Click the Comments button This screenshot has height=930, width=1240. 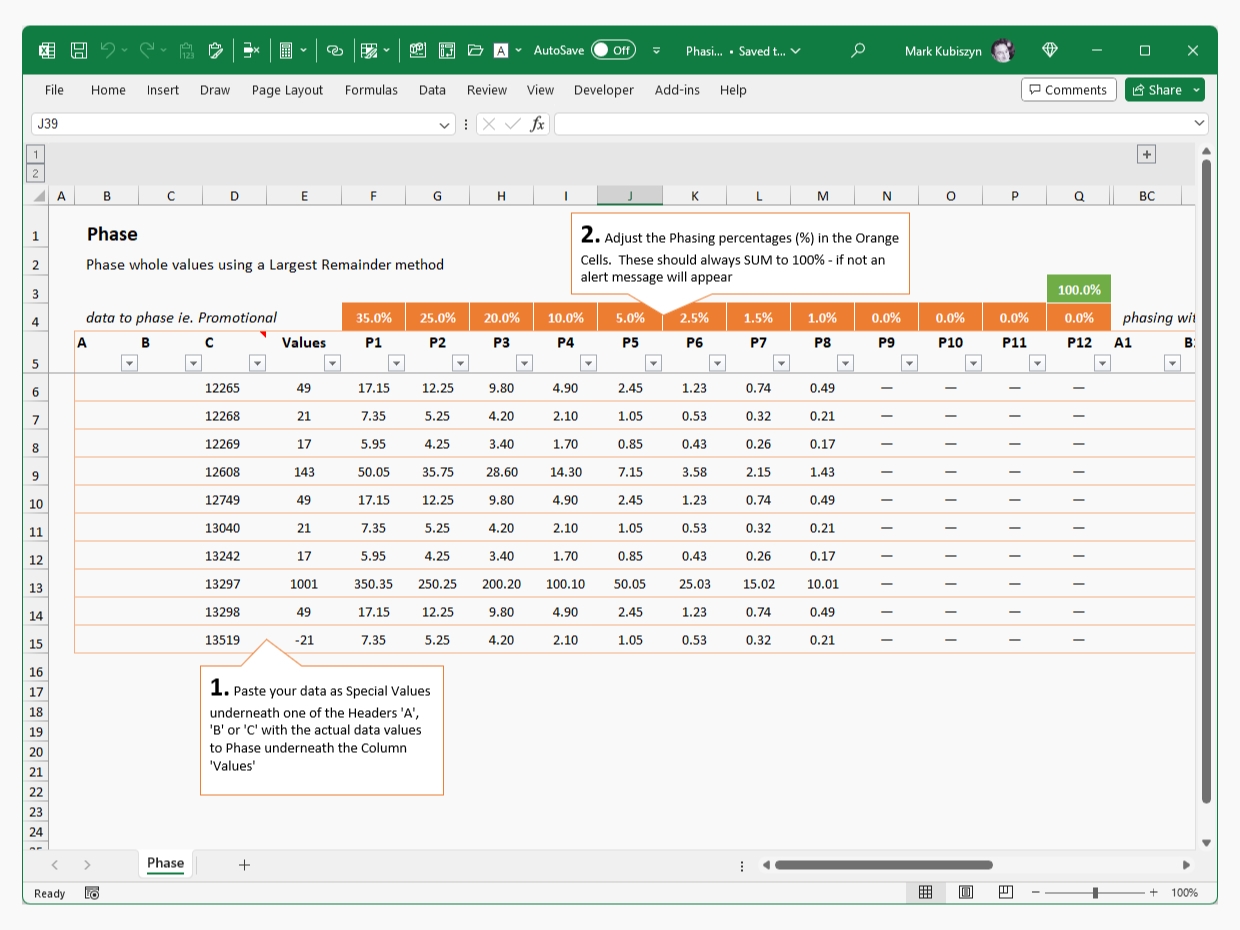[x=1068, y=90]
